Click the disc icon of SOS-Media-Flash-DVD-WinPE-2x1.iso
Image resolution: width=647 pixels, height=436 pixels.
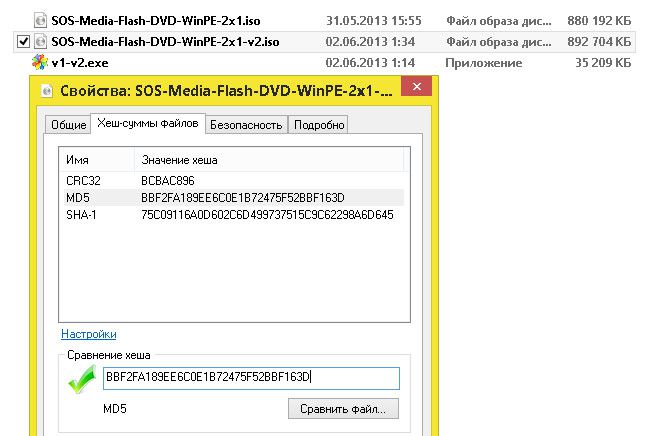(40, 20)
